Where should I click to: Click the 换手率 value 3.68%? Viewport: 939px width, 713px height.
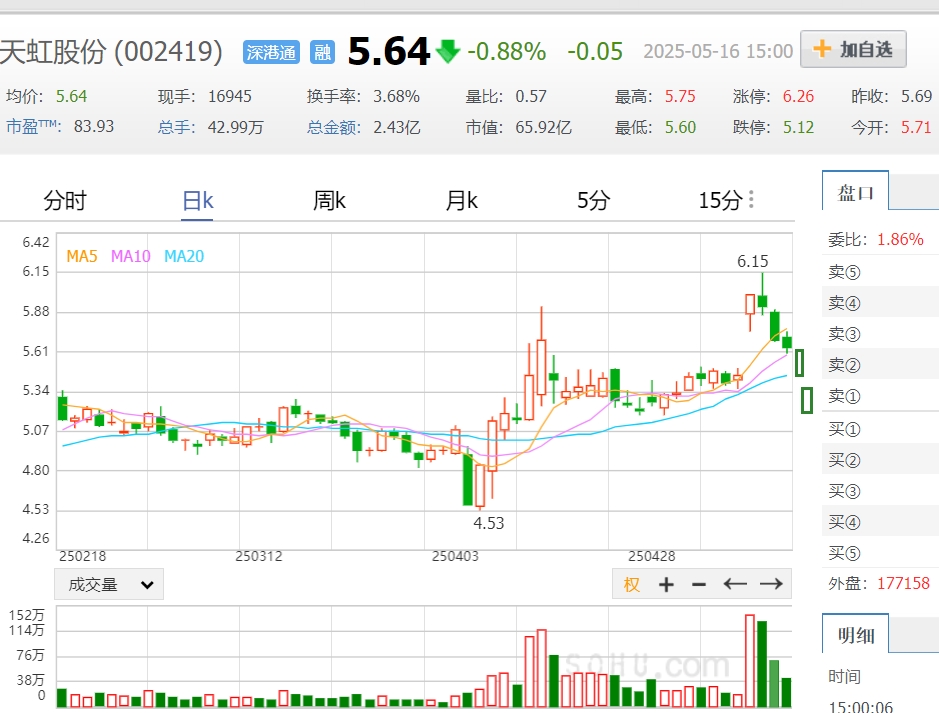click(396, 96)
